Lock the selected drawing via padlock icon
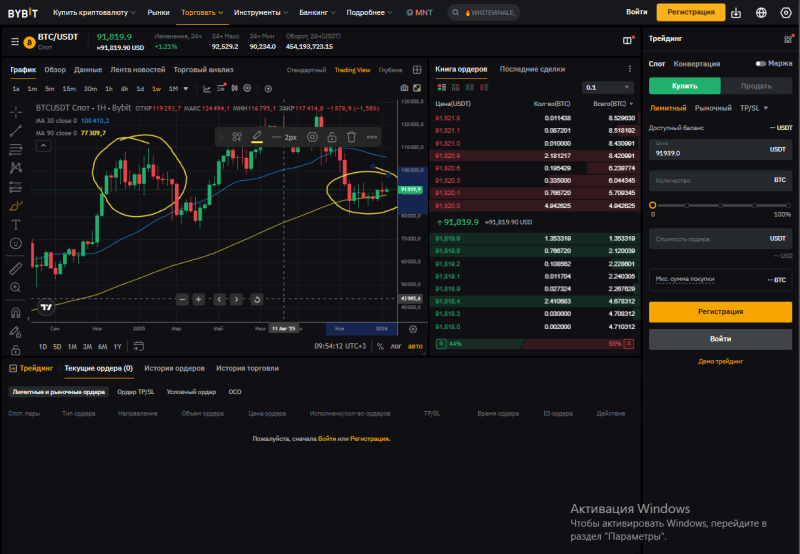Screen dimensions: 800x554 331,136
